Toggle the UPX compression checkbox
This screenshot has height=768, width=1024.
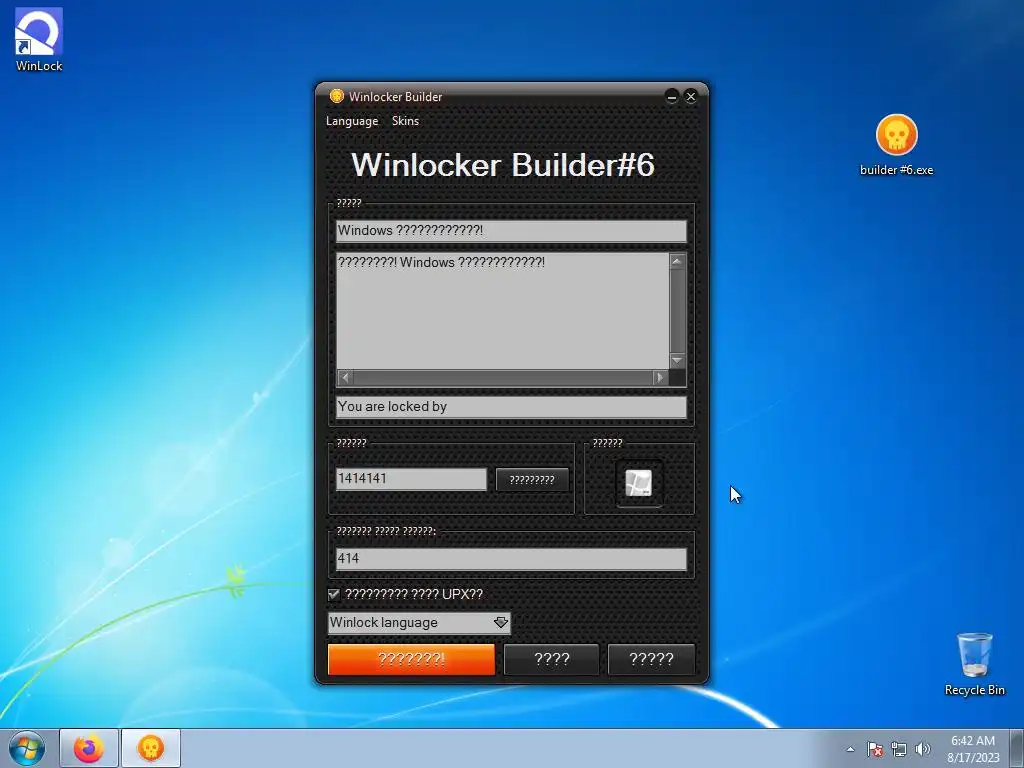[334, 594]
